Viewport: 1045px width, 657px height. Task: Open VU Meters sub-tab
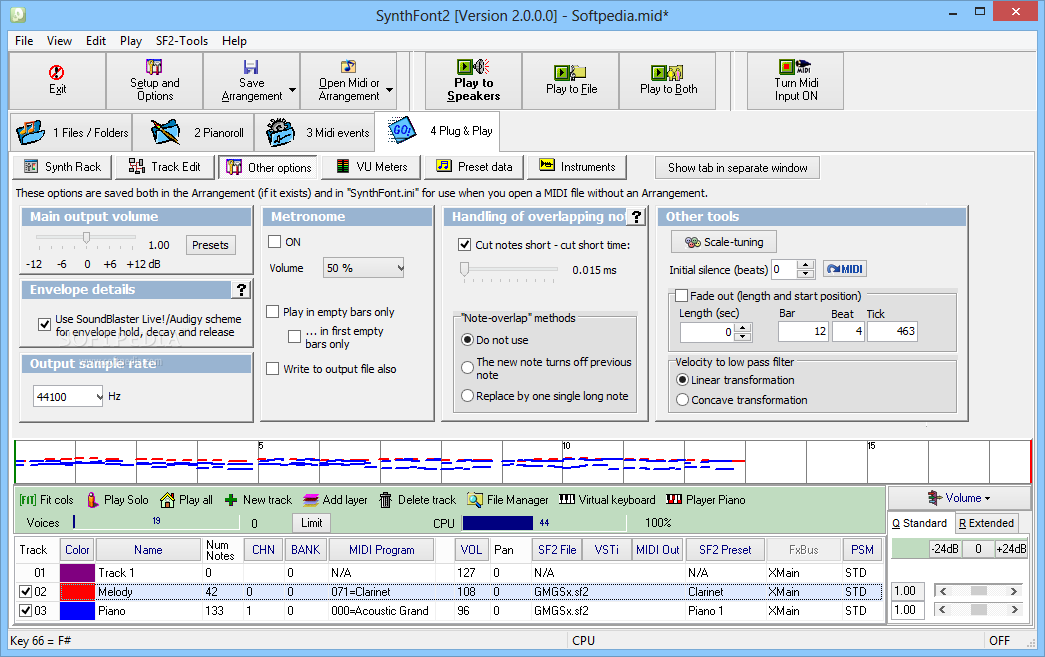[371, 167]
